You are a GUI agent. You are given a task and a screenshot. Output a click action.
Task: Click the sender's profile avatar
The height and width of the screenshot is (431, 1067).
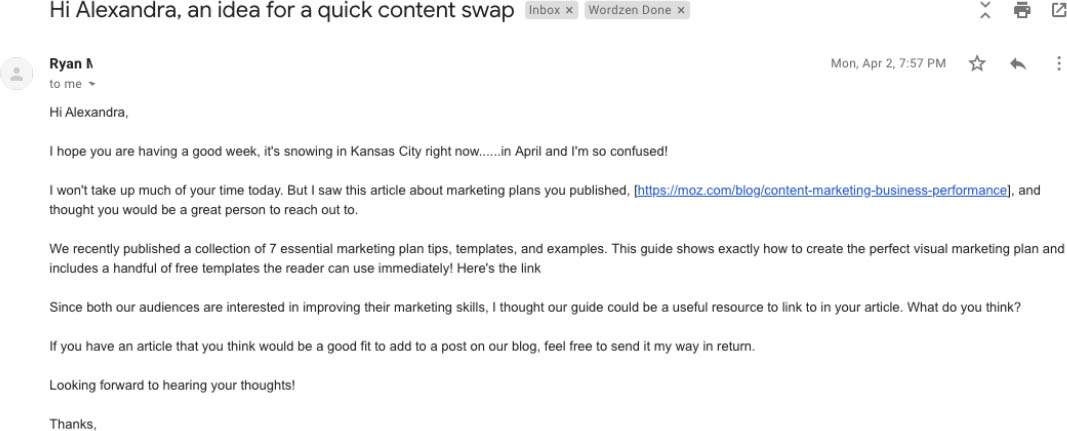pos(17,74)
